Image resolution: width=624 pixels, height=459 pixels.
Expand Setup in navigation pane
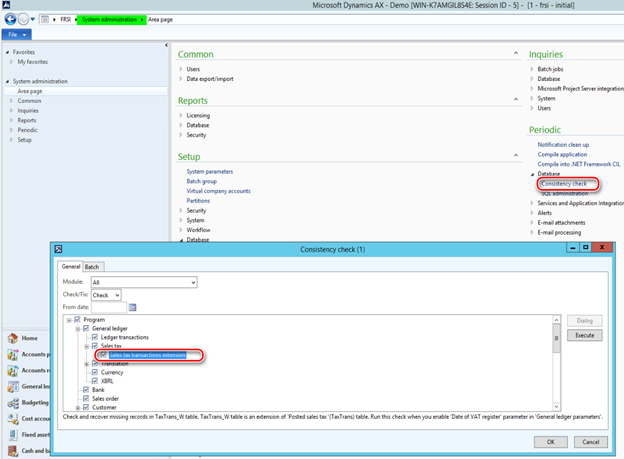pyautogui.click(x=12, y=140)
